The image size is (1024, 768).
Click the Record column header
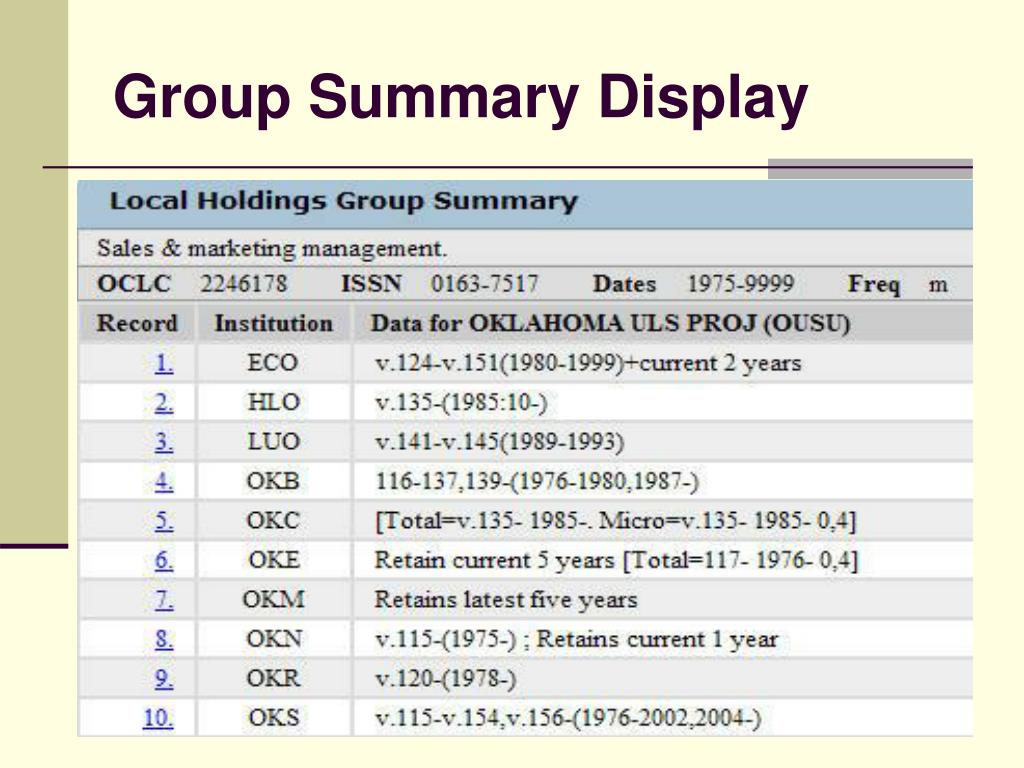(x=137, y=323)
